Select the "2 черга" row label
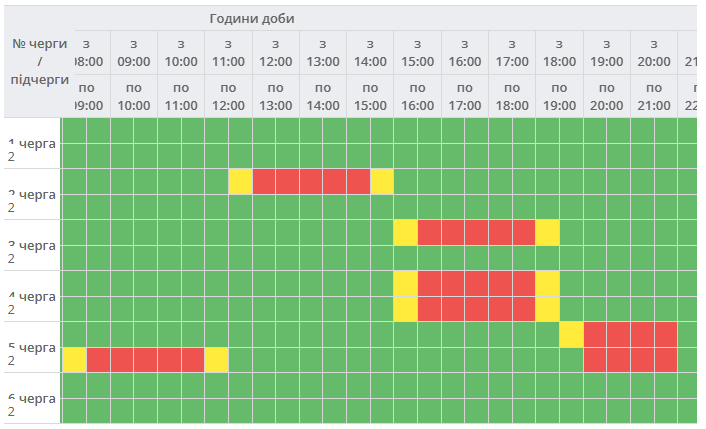This screenshot has height=429, width=706. 31,194
